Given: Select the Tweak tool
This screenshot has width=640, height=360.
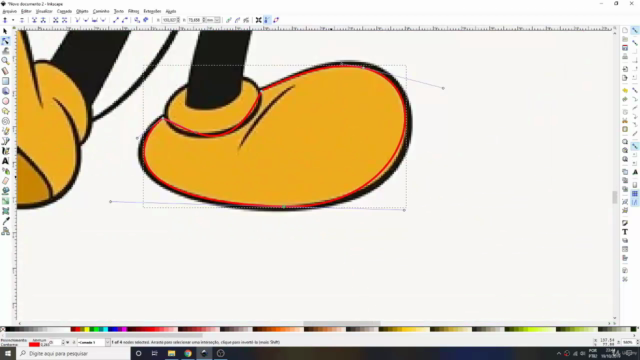Looking at the screenshot, I should click(x=5, y=51).
